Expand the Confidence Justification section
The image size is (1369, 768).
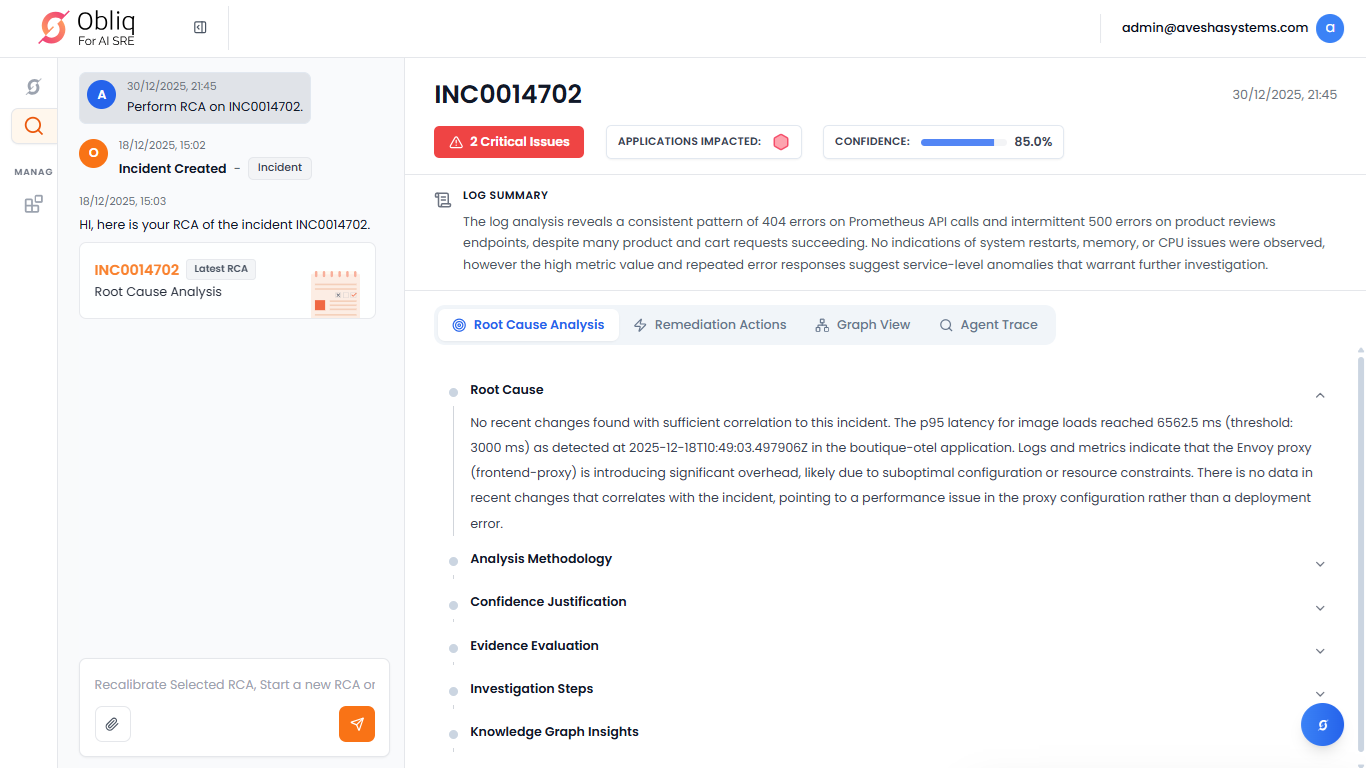[x=1320, y=608]
